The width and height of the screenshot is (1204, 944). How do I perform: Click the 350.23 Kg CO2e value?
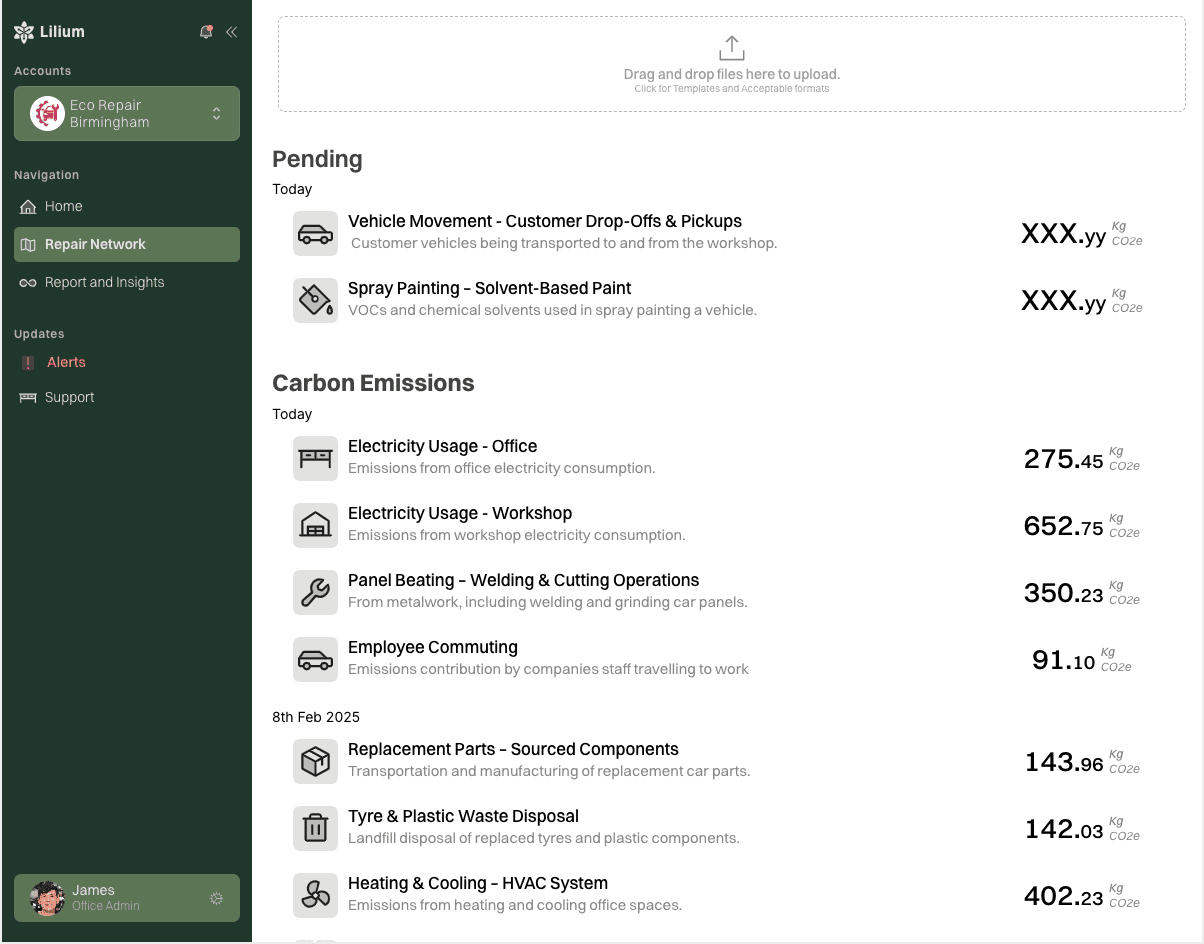tap(1081, 593)
